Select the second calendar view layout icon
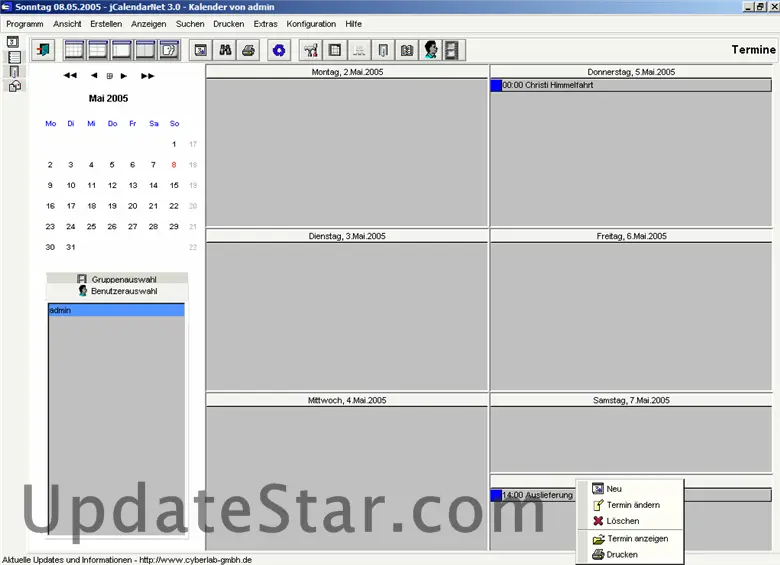Screen dimensions: 780x565 pyautogui.click(x=98, y=50)
